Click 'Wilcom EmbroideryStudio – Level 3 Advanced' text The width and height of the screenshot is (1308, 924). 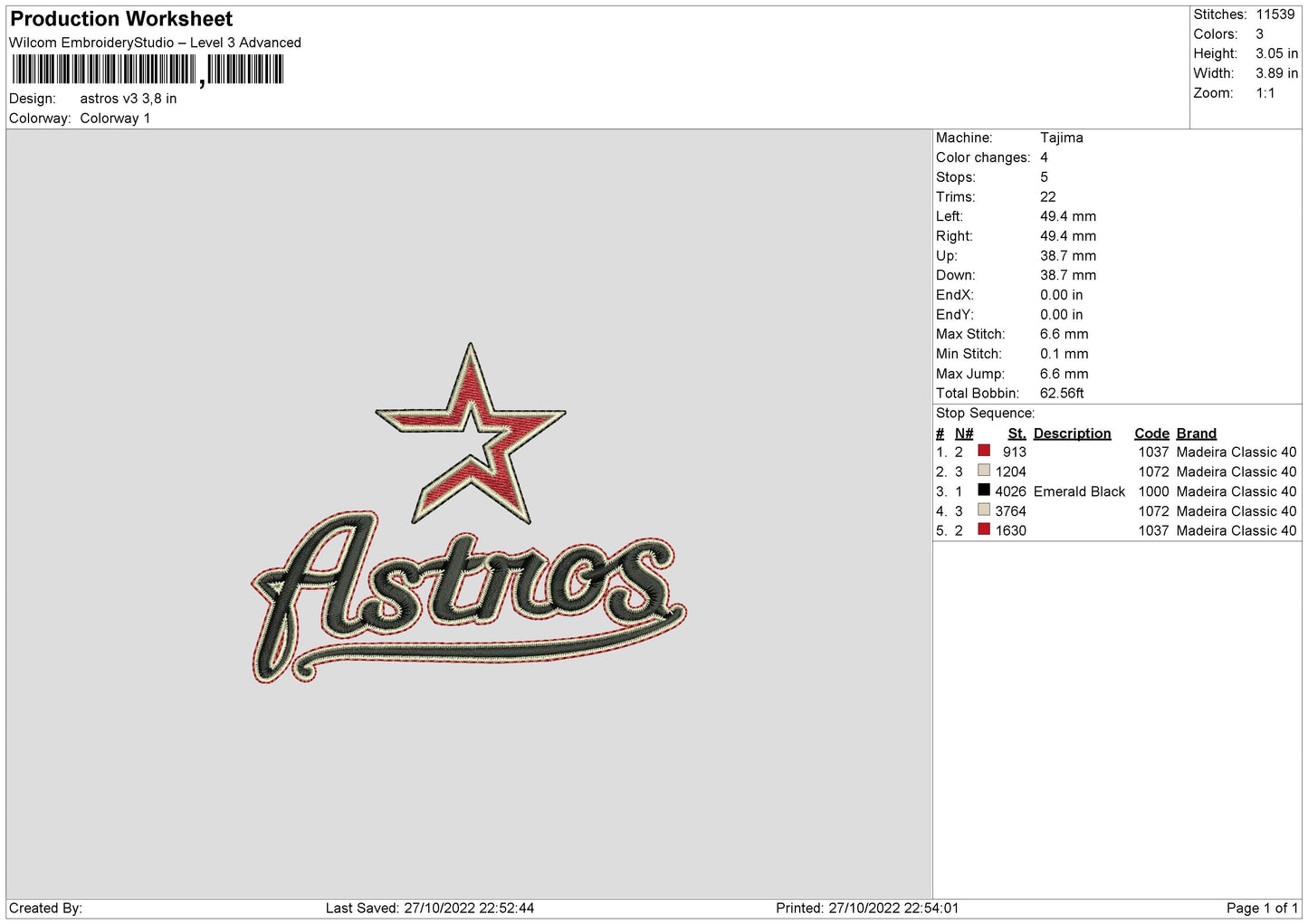pos(155,43)
